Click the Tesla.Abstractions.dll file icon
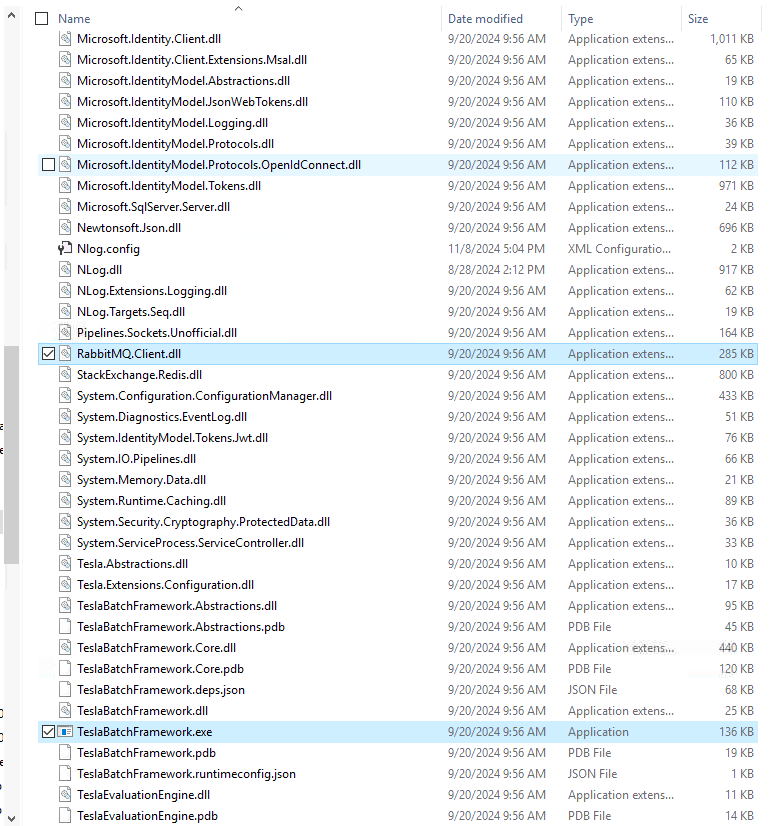The width and height of the screenshot is (778, 826). (x=65, y=564)
